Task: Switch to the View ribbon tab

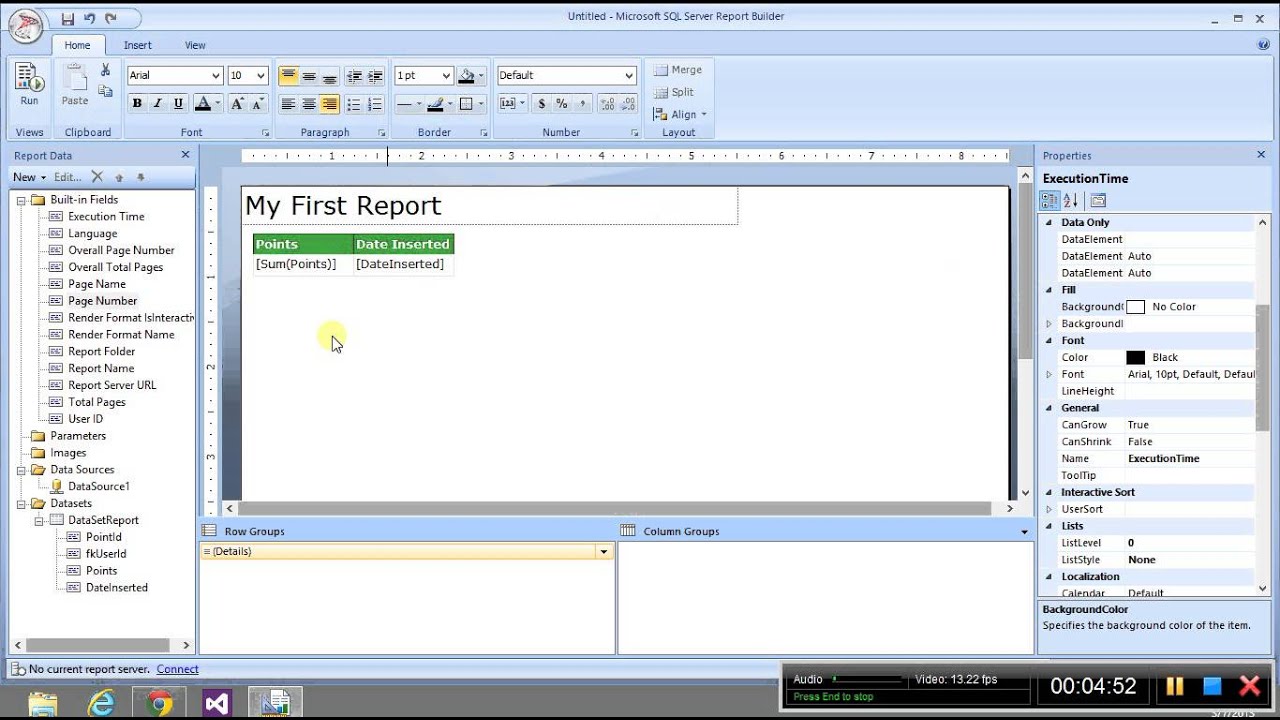Action: (195, 44)
